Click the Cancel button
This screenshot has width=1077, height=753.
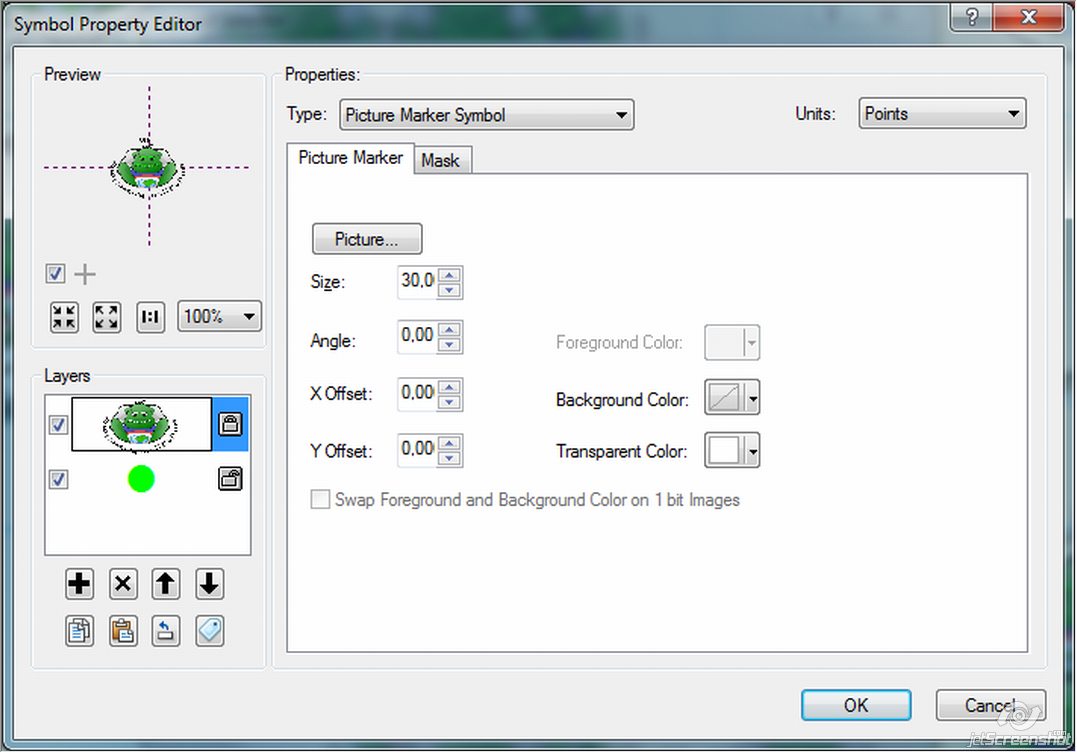990,706
